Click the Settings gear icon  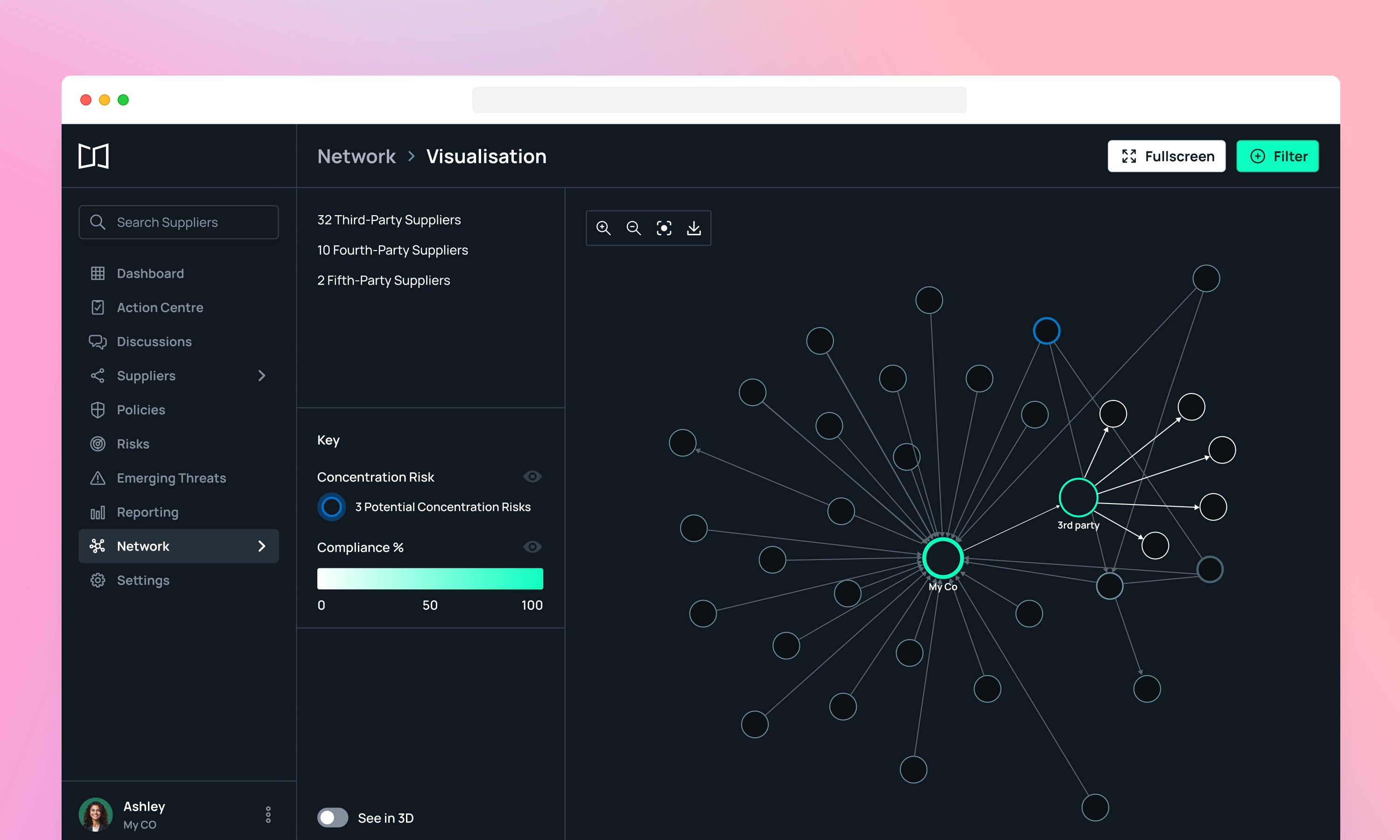coord(98,580)
